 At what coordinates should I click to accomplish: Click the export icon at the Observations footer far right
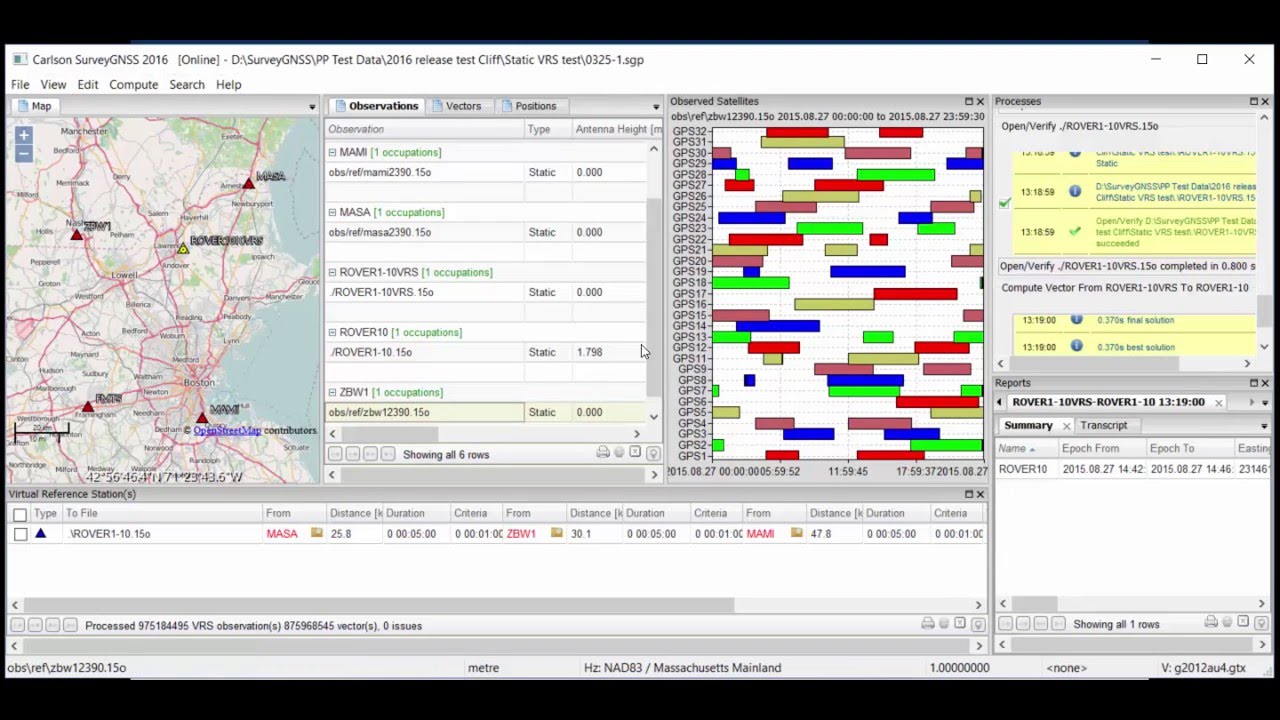tap(653, 454)
